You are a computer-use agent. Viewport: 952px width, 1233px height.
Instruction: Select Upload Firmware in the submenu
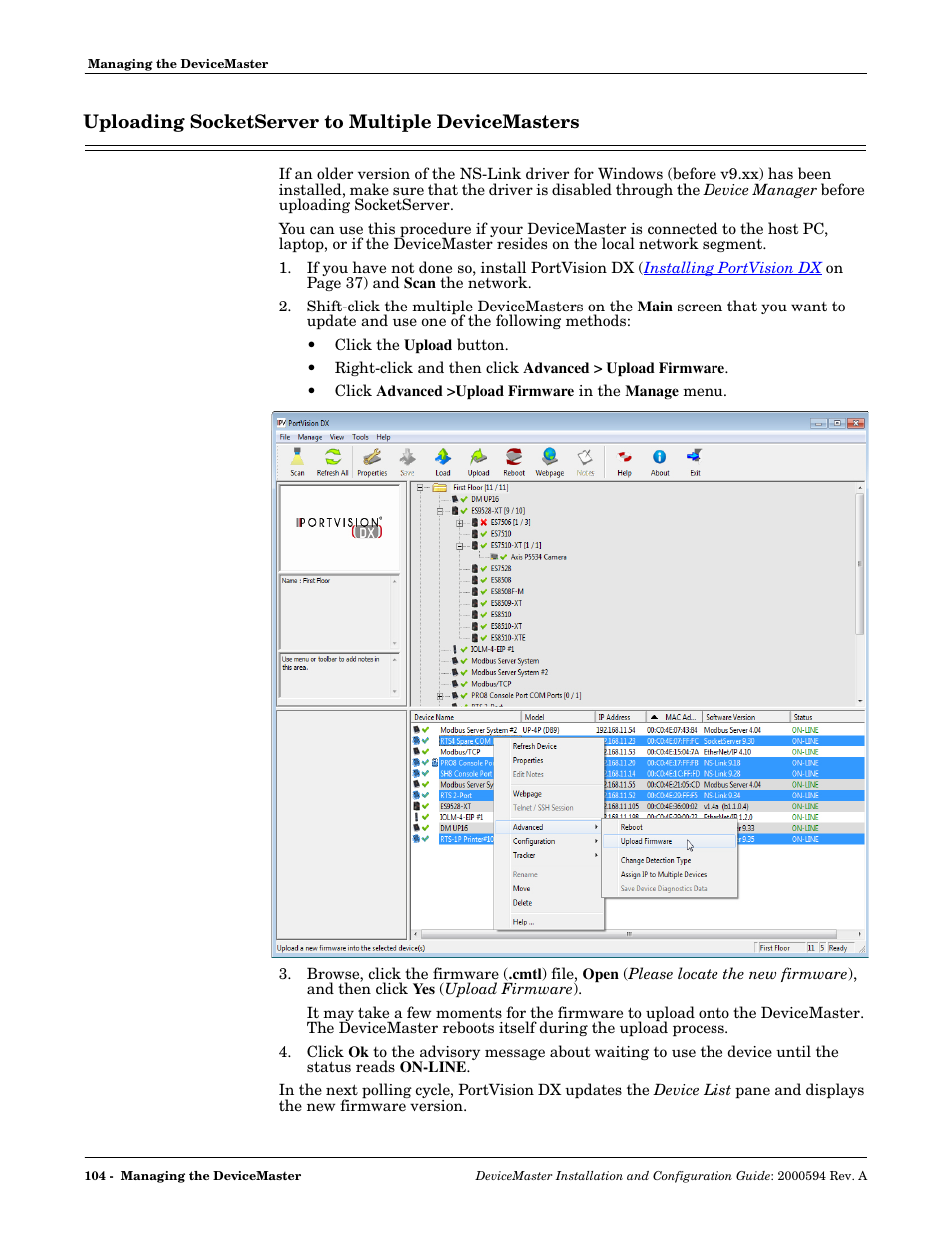[x=671, y=841]
